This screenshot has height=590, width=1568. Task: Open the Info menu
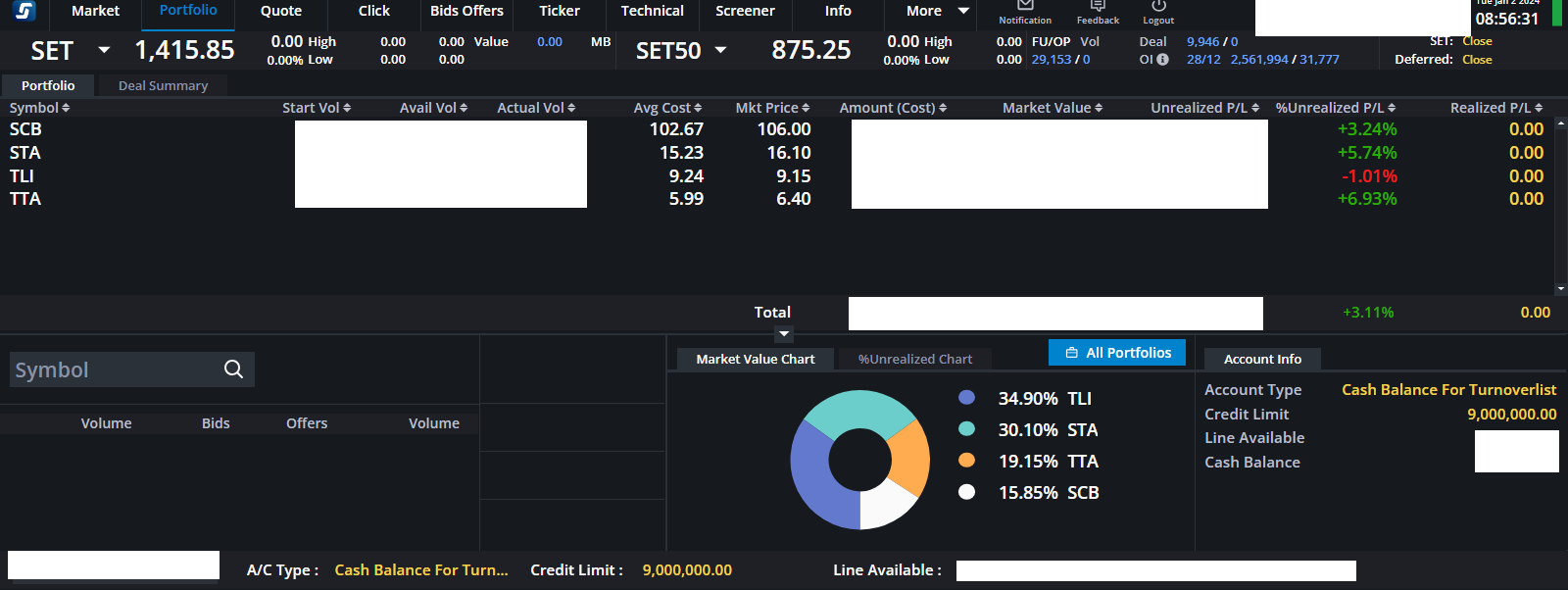click(838, 11)
